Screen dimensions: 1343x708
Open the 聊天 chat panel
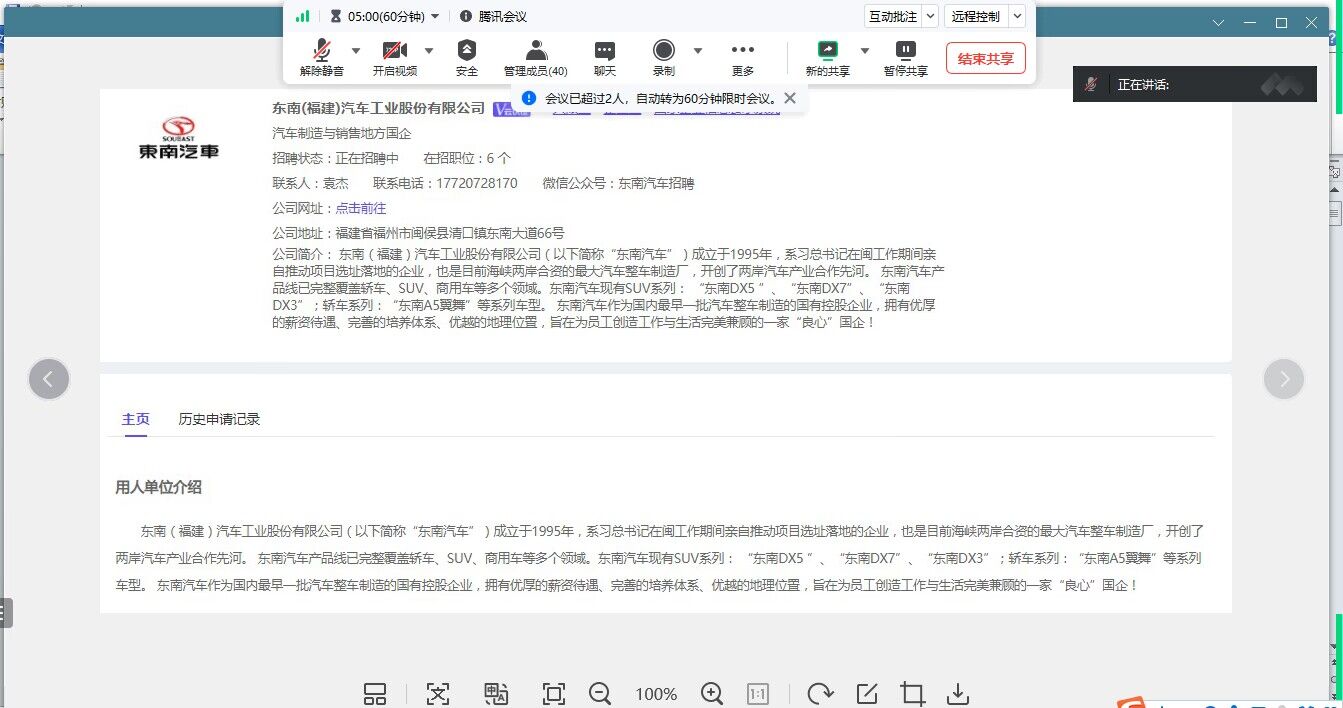(x=605, y=58)
